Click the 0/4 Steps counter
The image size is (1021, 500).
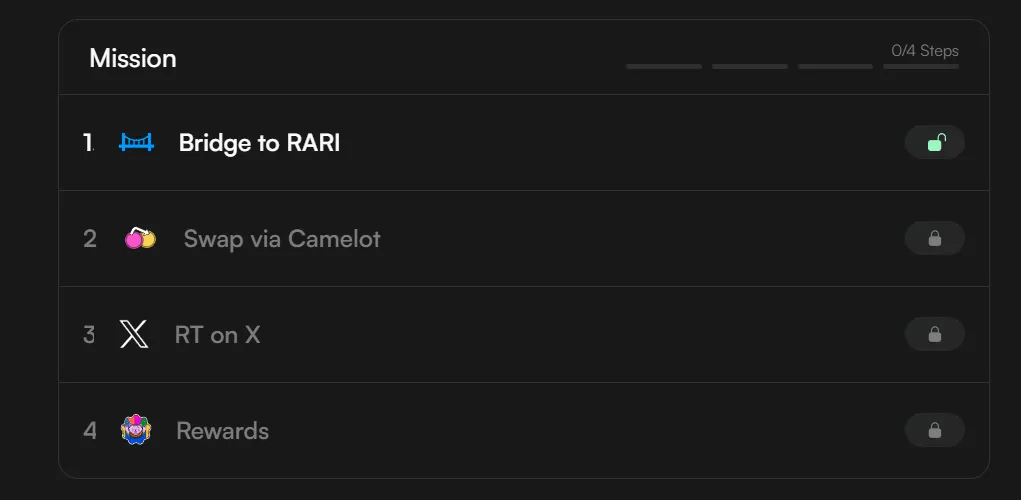925,50
